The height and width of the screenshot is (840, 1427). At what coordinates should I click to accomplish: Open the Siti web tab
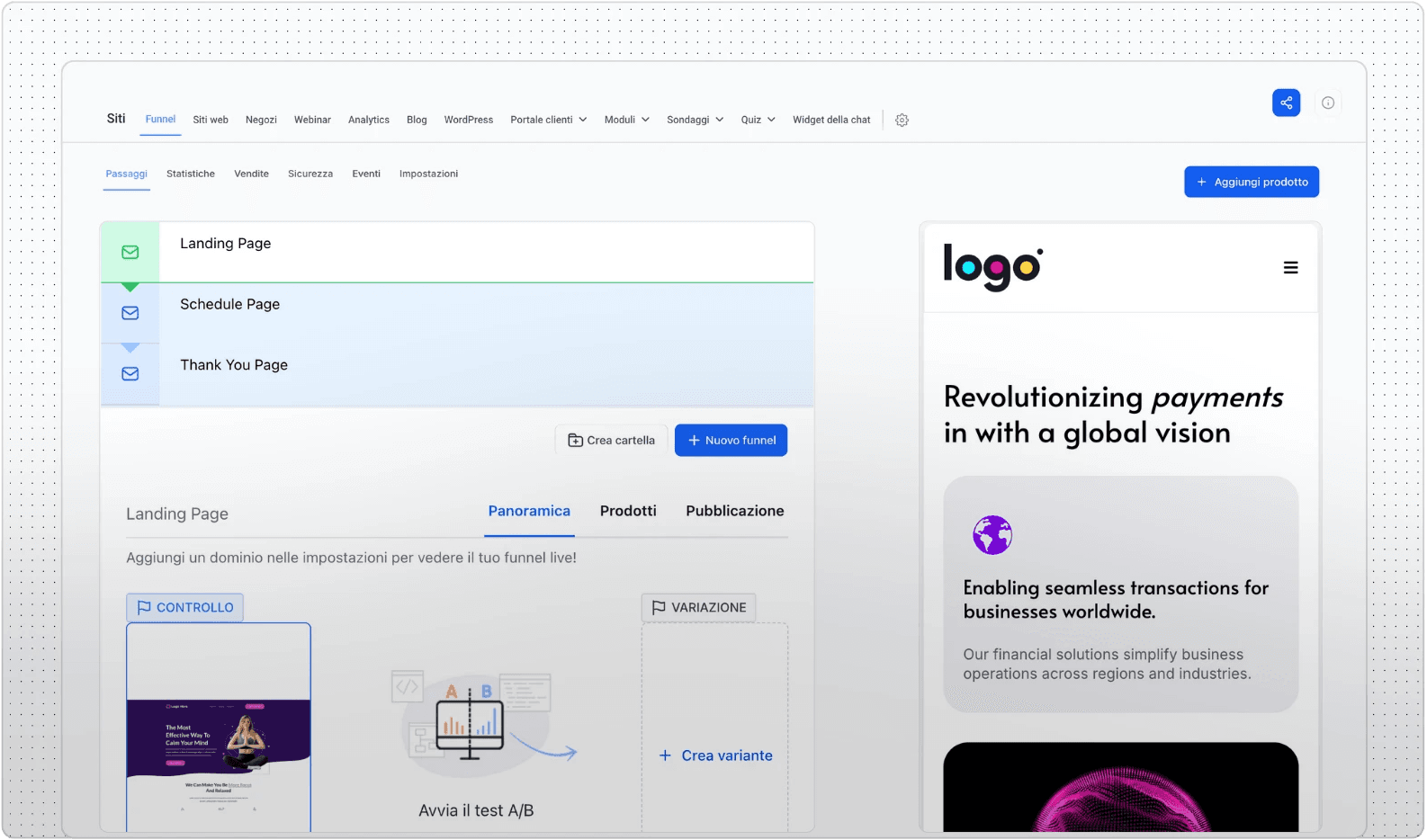(x=211, y=120)
